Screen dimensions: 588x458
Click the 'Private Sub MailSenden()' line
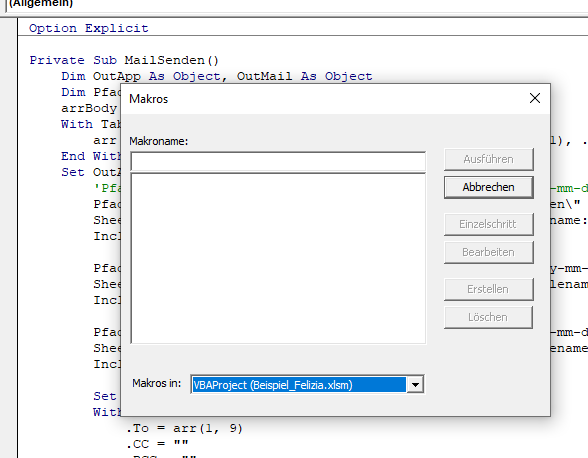click(124, 60)
